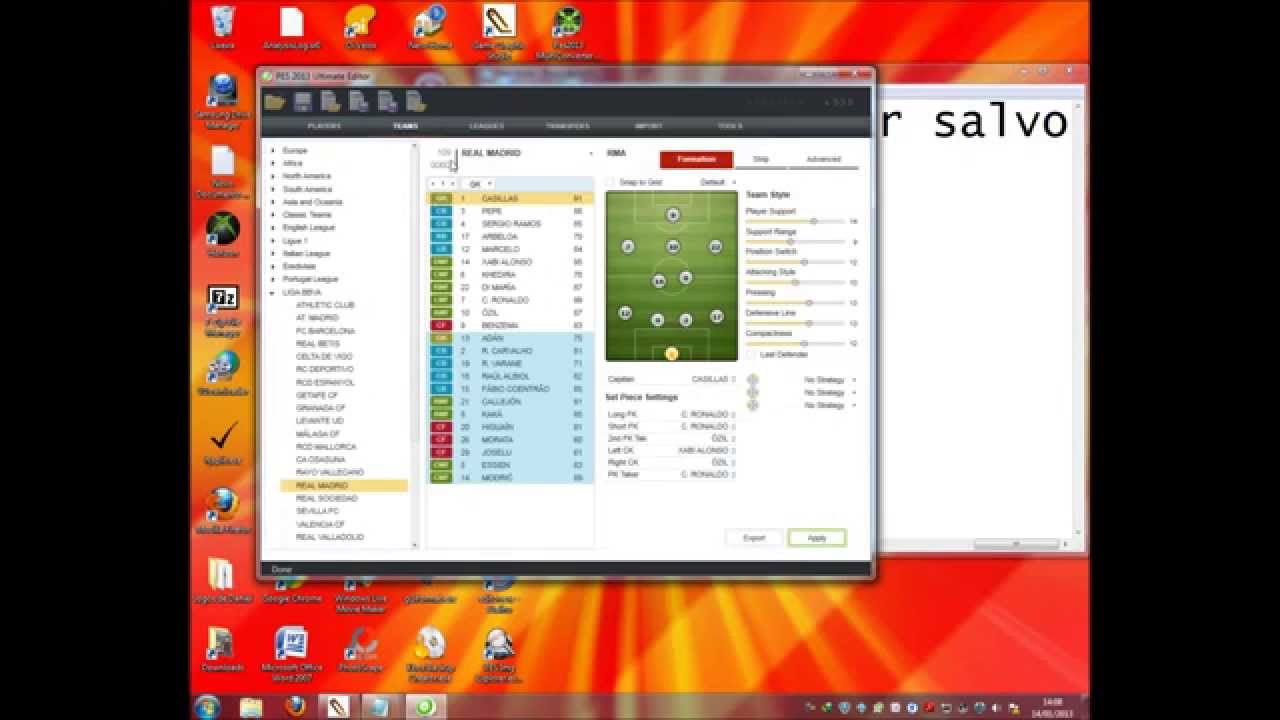The image size is (1280, 720).
Task: Open the Advanced tab
Action: point(823,159)
